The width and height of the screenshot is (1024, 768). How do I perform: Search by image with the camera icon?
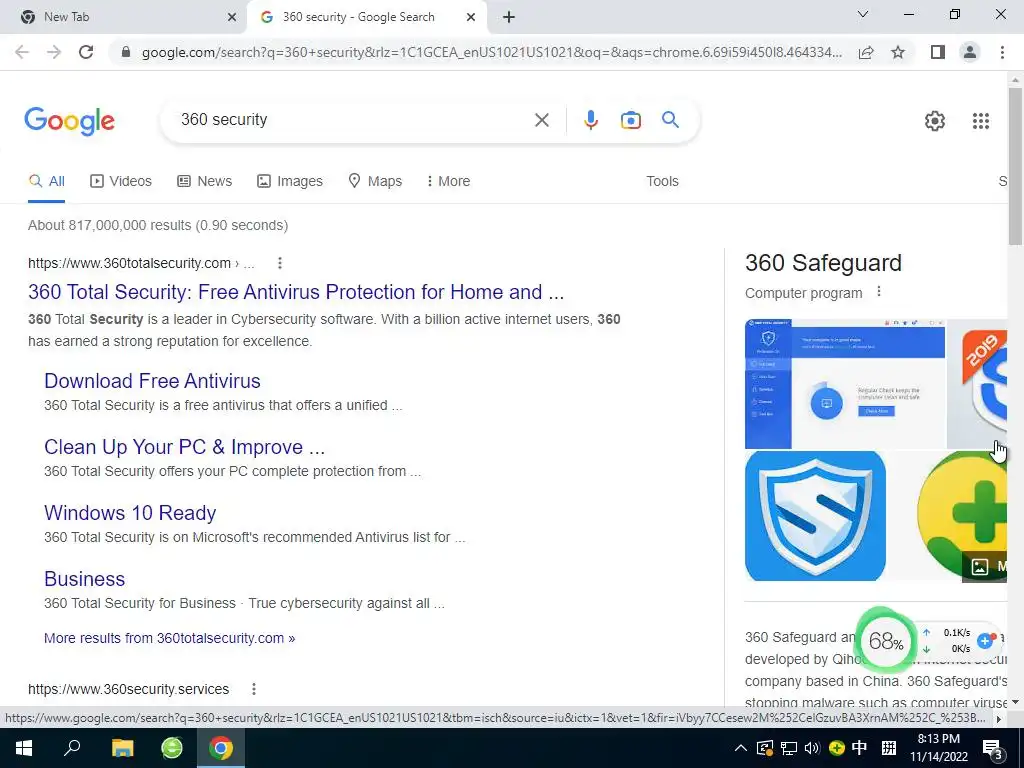coord(630,120)
